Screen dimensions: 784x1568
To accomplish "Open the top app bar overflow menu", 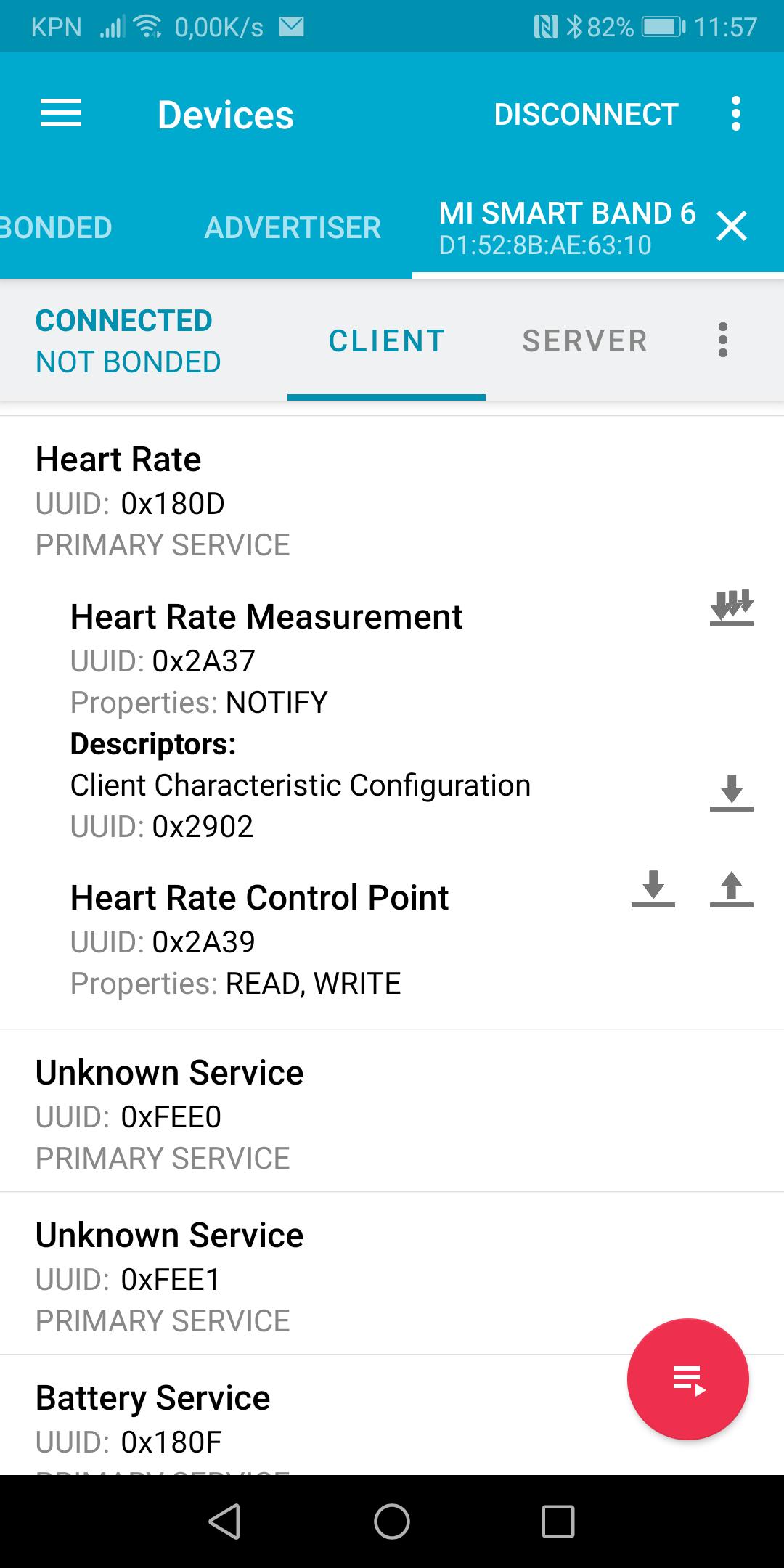I will pyautogui.click(x=736, y=114).
